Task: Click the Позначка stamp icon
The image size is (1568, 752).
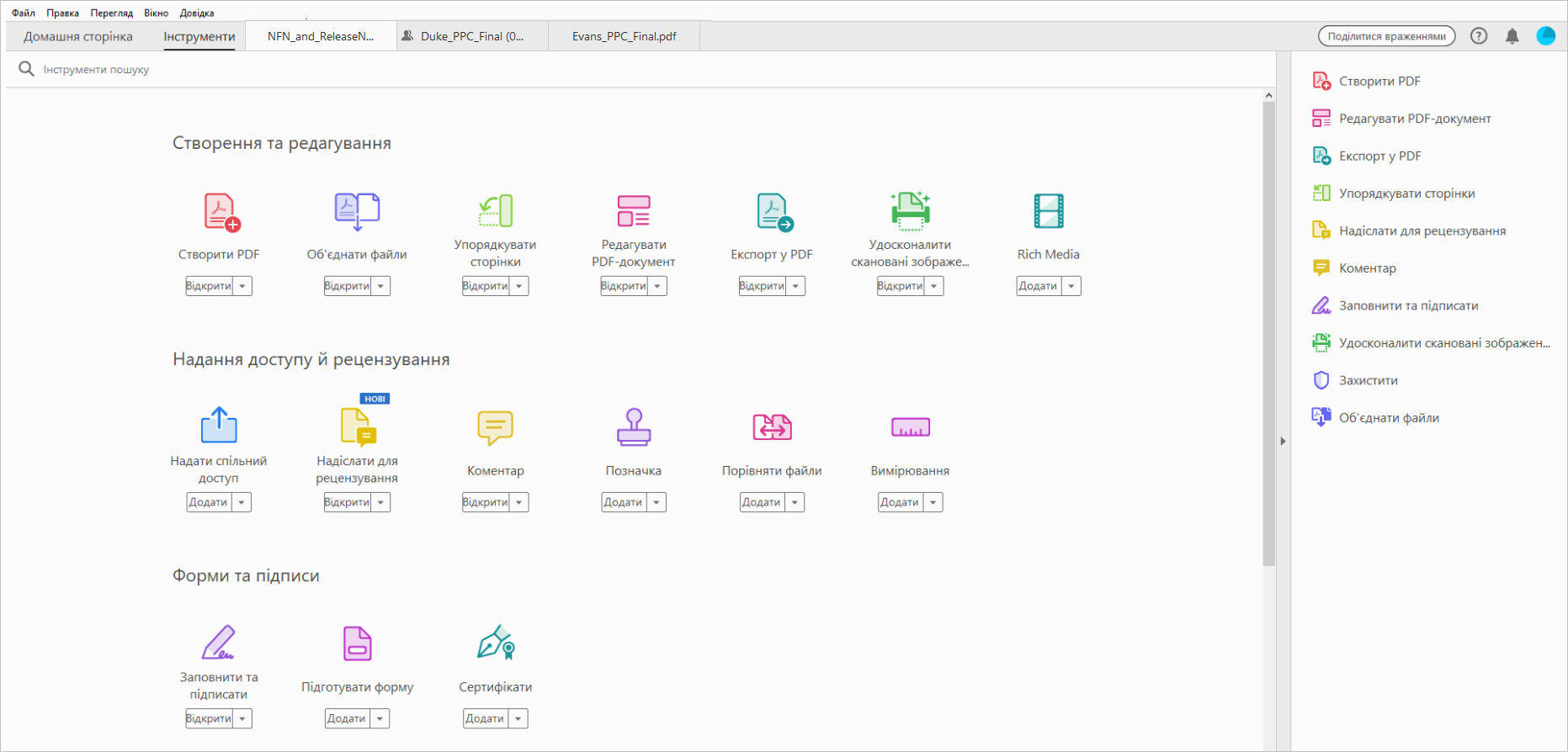Action: tap(634, 426)
